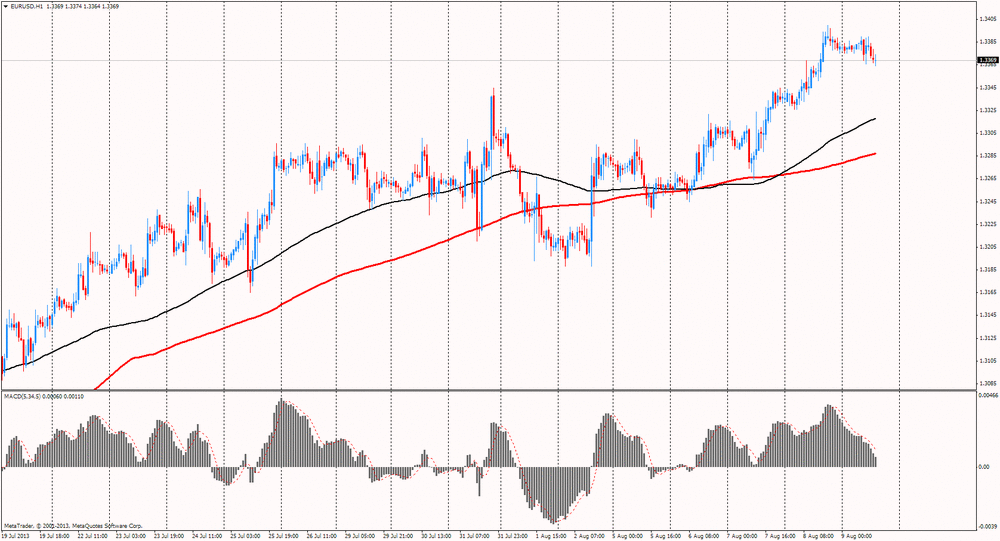Viewport: 1000px width, 541px height.
Task: Click the 1.3385 price scale label
Action: click(x=987, y=41)
